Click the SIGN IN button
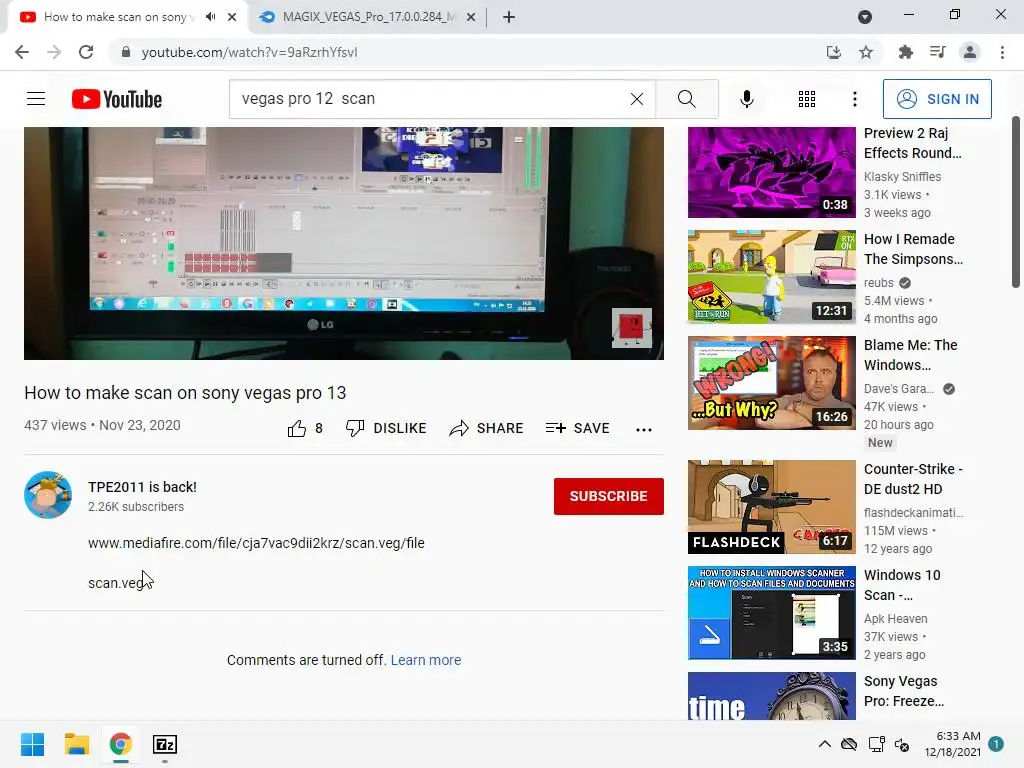Viewport: 1024px width, 768px height. [x=937, y=99]
